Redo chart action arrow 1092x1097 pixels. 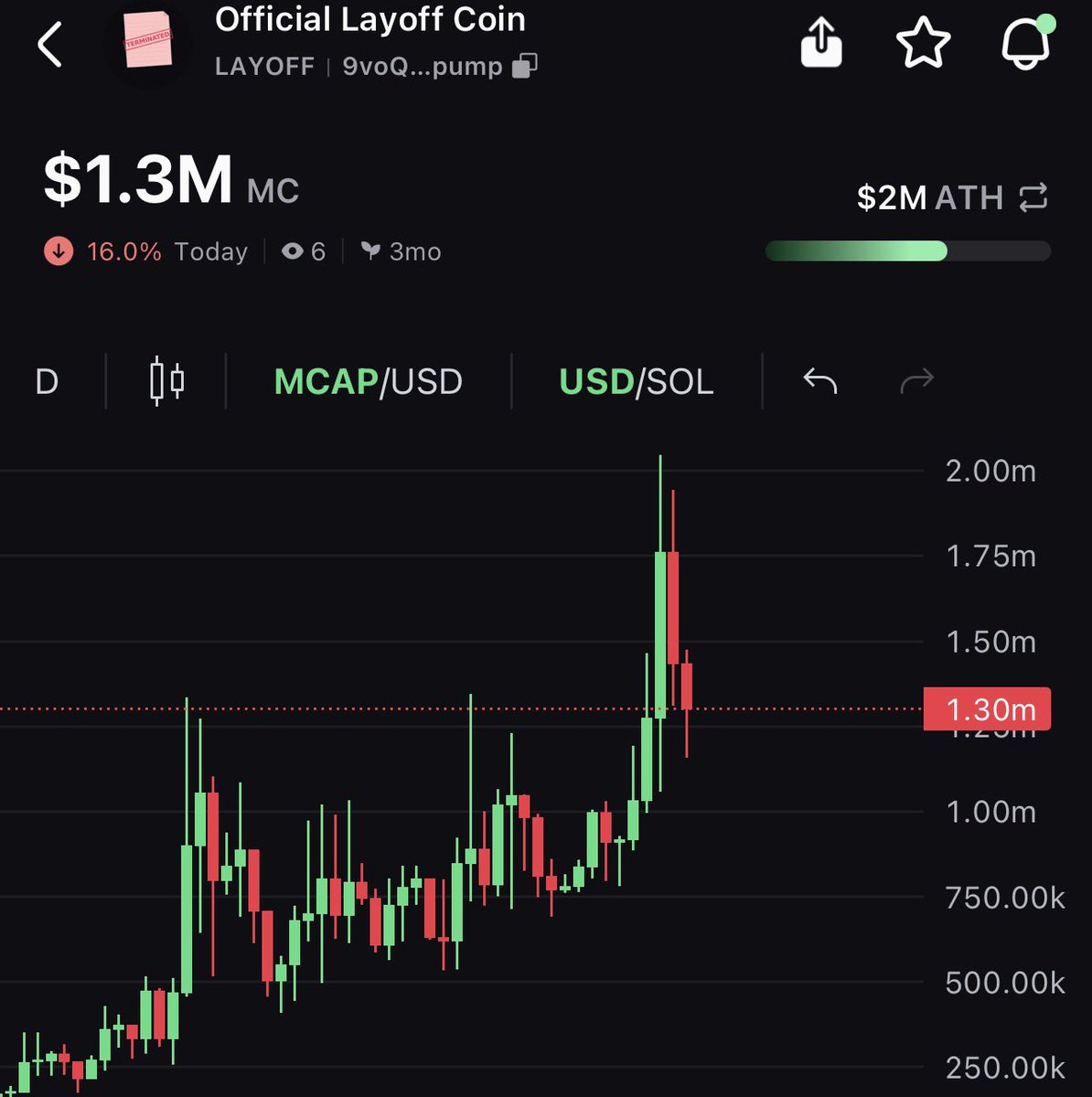916,380
